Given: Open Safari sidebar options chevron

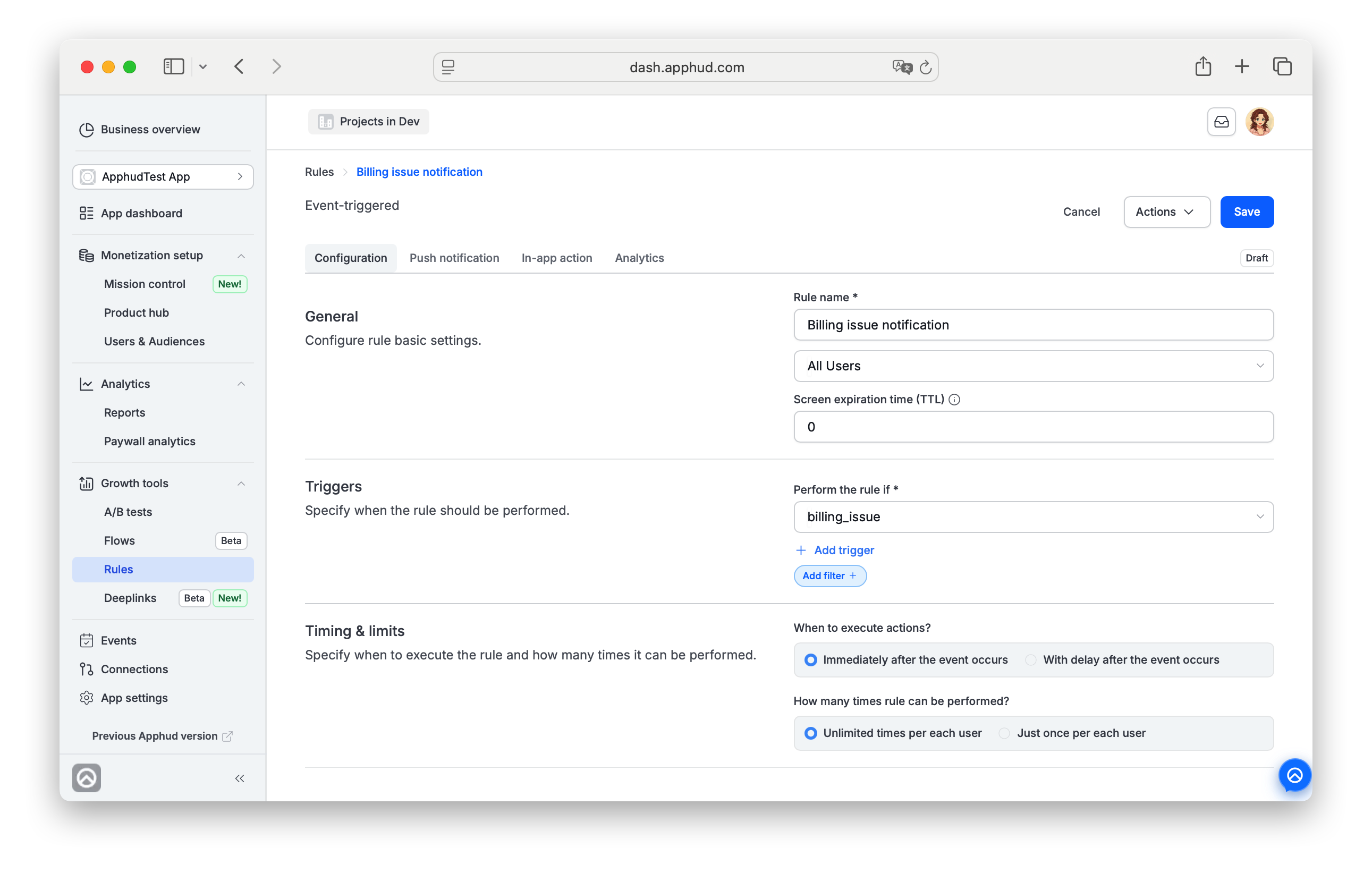Looking at the screenshot, I should [x=202, y=67].
